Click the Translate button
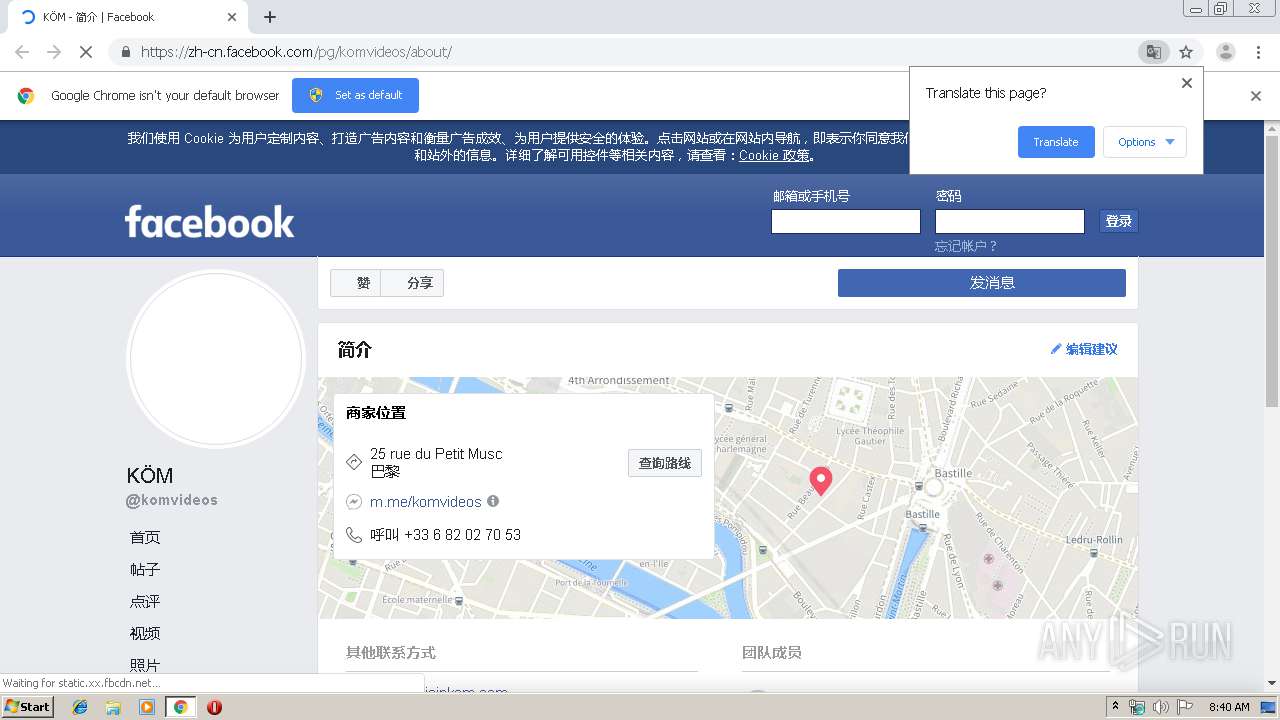The width and height of the screenshot is (1280, 720). 1056,142
